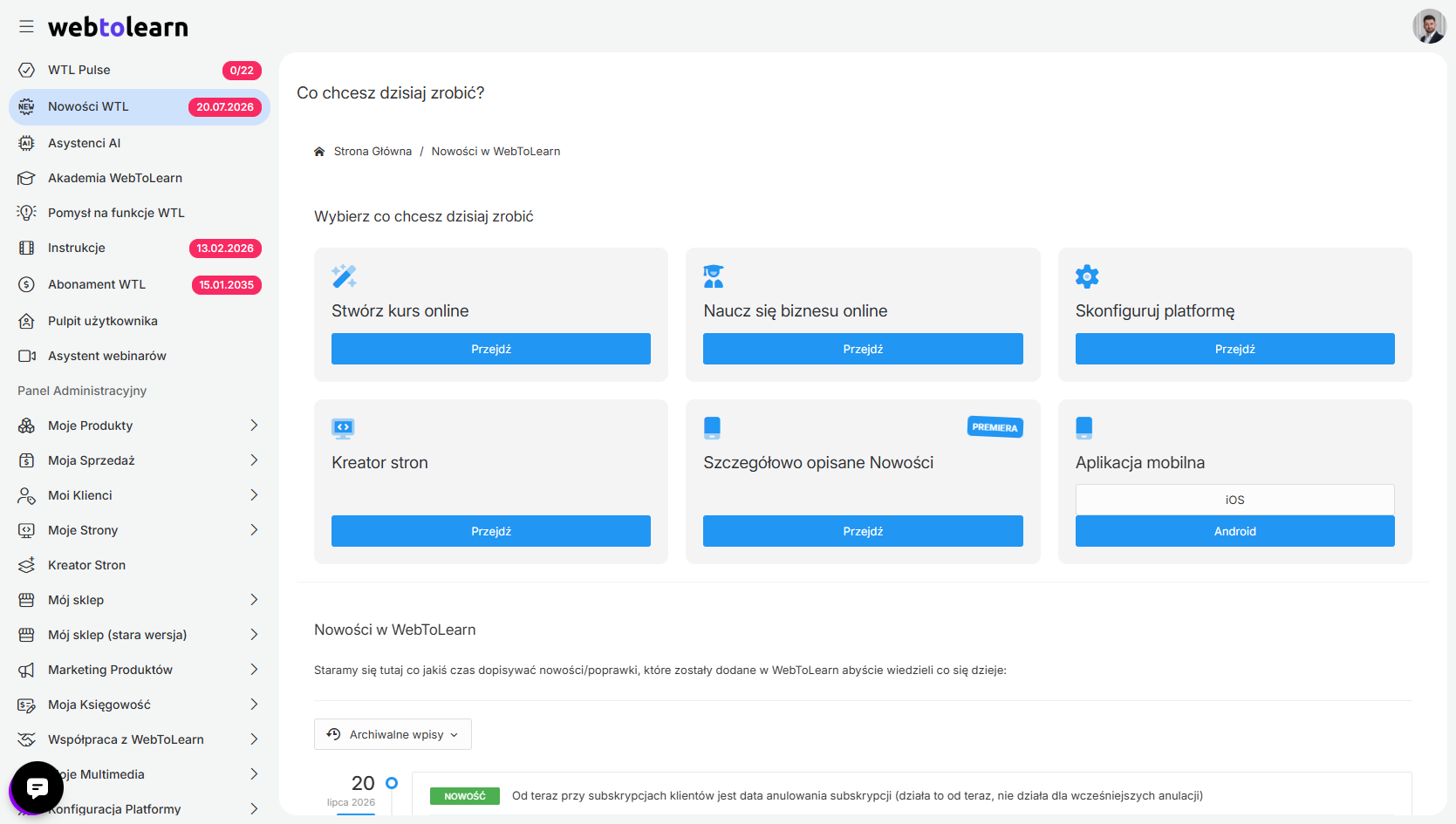1456x824 pixels.
Task: Click the 20.07.2026 badge on Nowości WTL
Action: click(225, 107)
